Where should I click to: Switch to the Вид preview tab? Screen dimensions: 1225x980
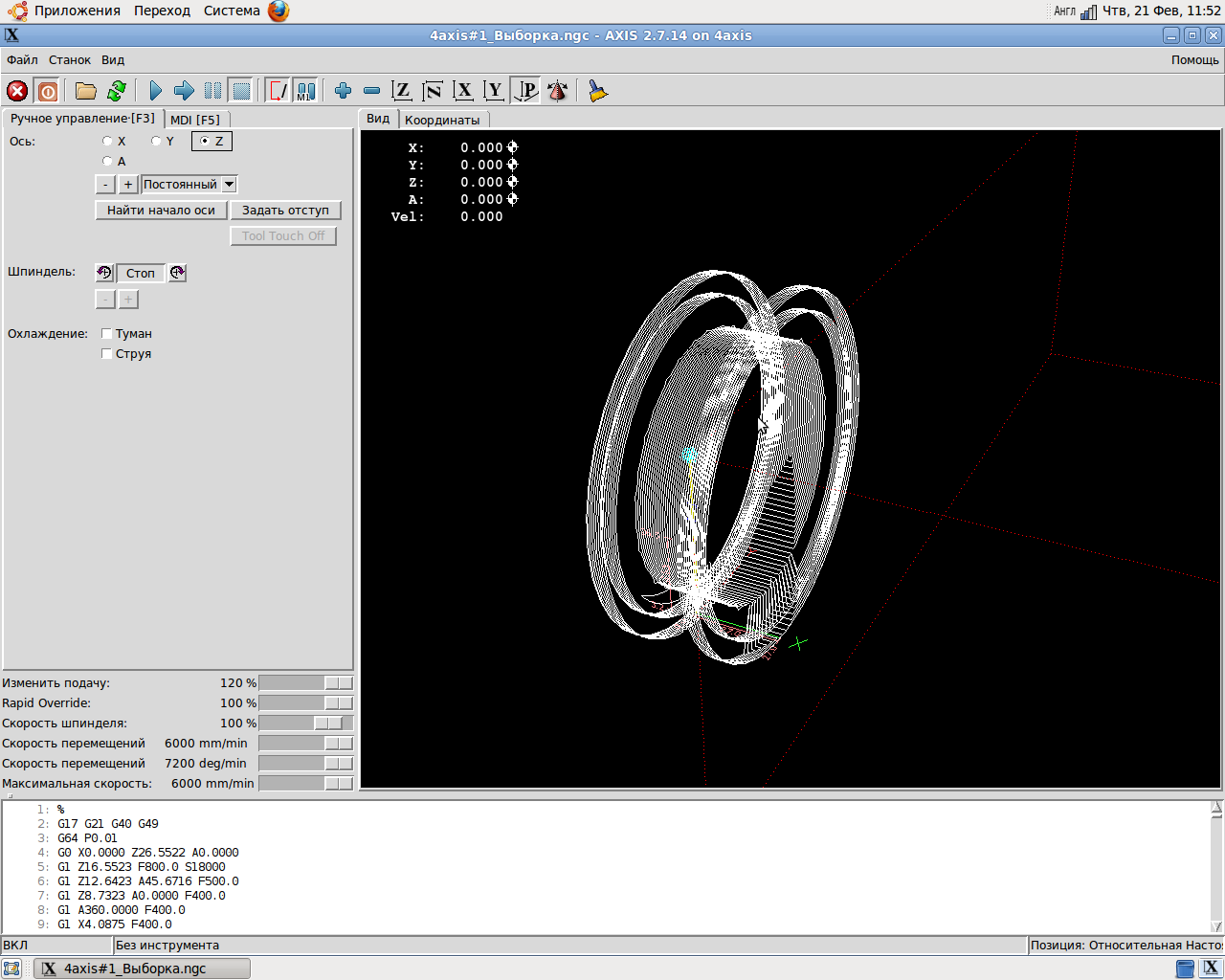(378, 119)
